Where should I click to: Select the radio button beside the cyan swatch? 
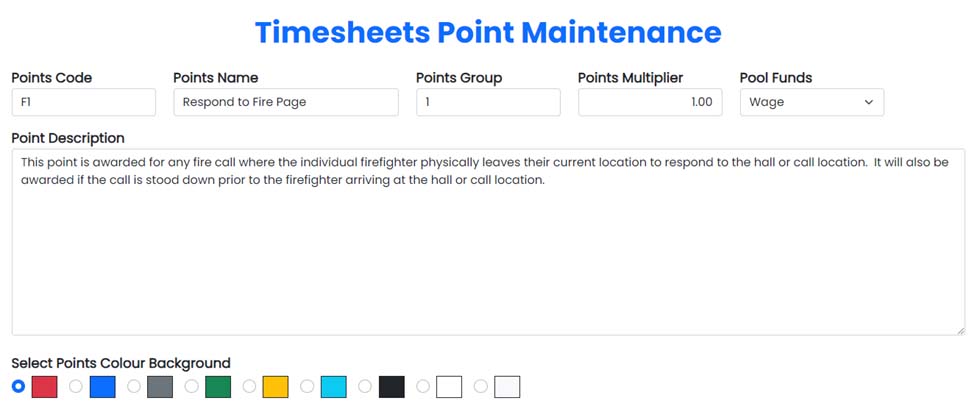(308, 386)
